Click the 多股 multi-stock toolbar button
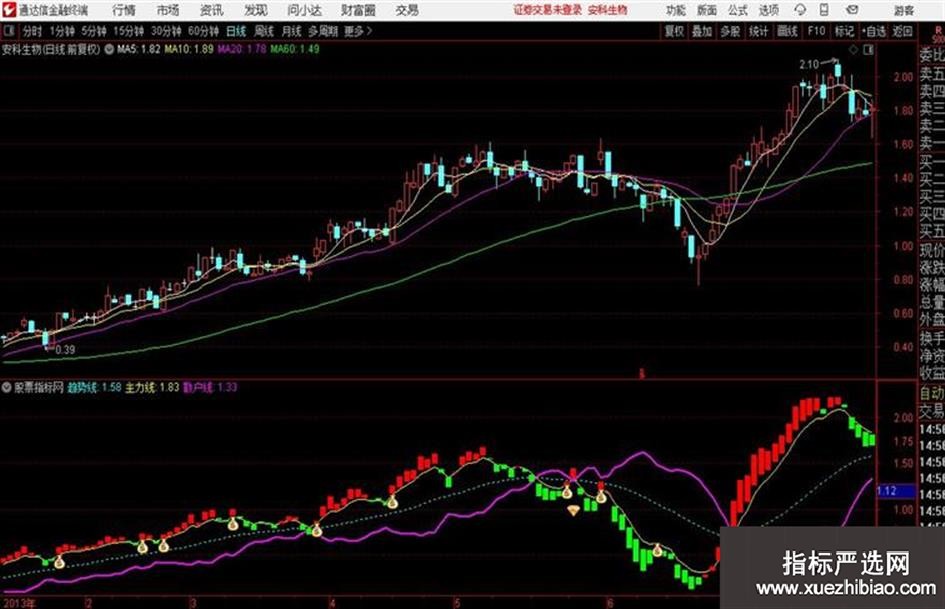945x609 pixels. (730, 31)
